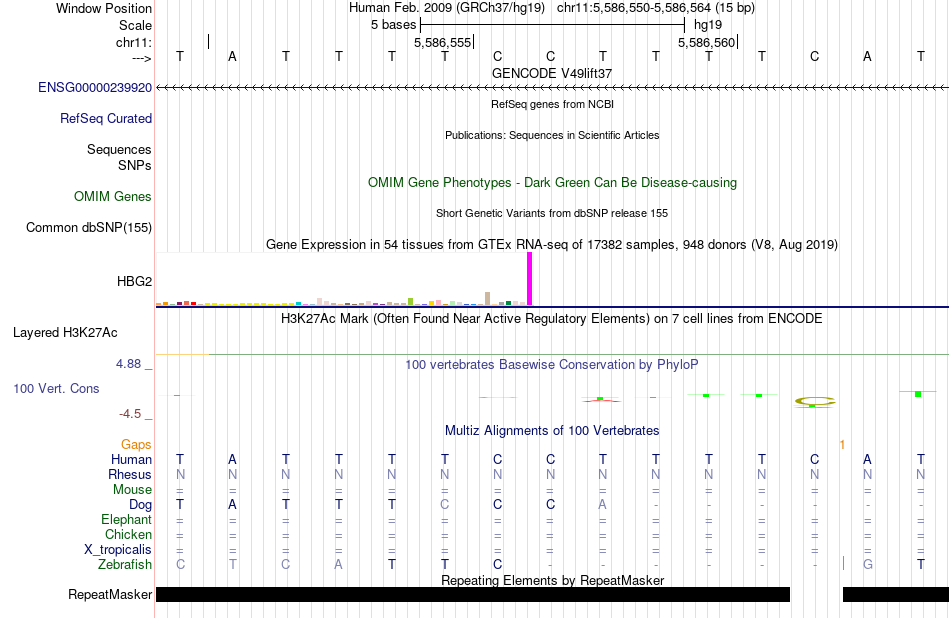
Task: Click the GTEx Gene Expression track title
Action: click(552, 245)
